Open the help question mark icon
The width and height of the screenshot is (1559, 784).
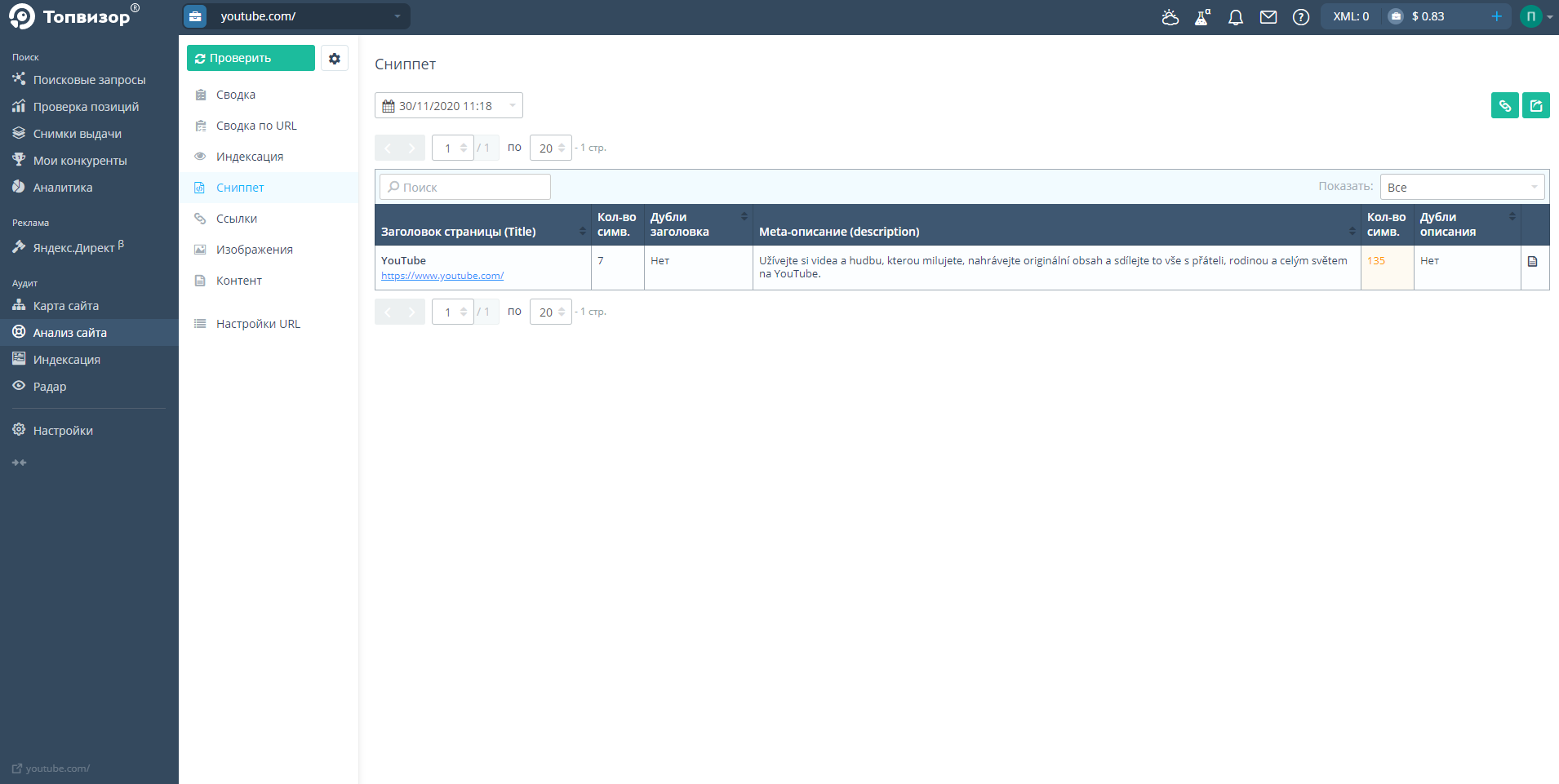(1301, 17)
